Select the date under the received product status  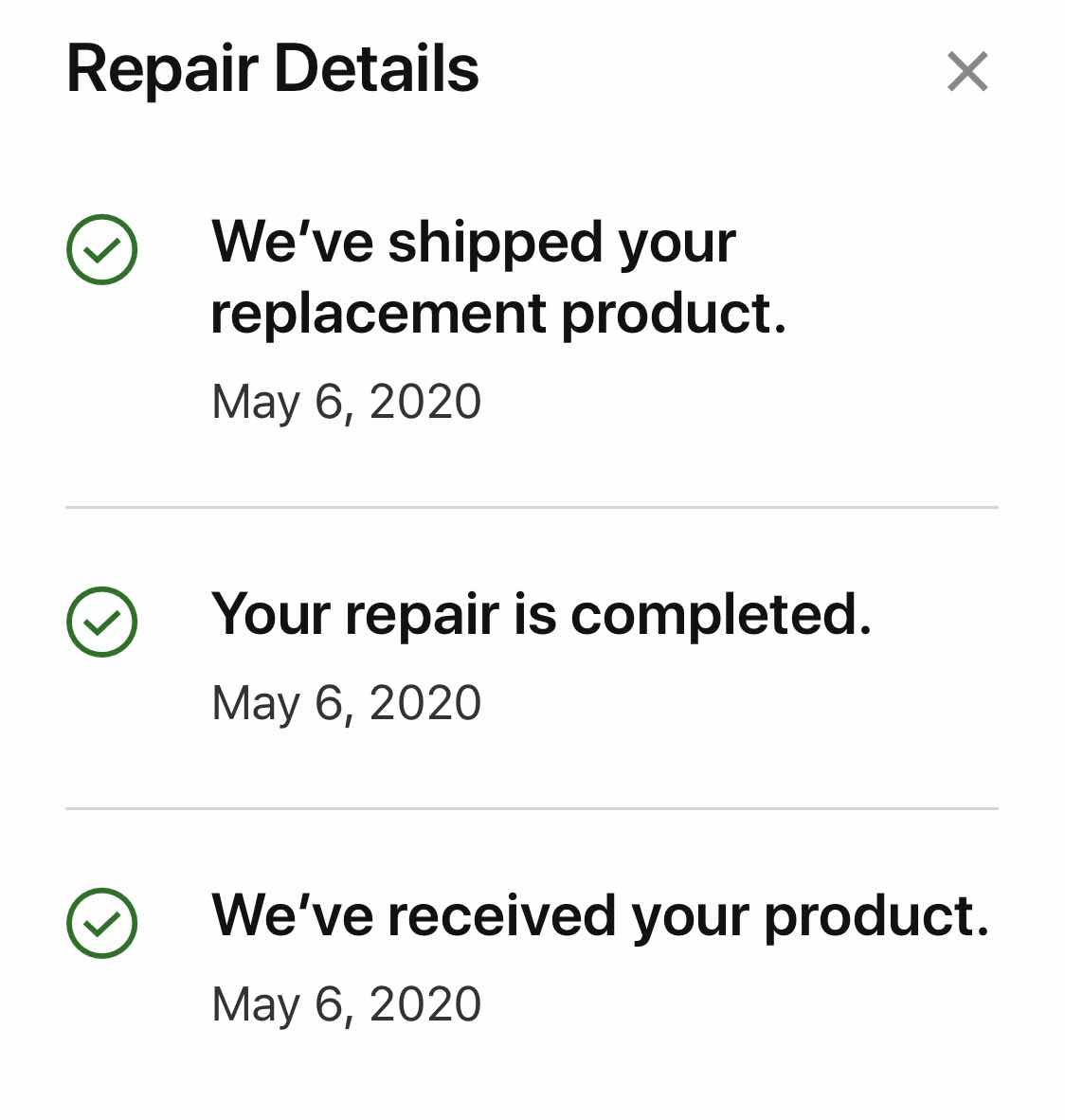pyautogui.click(x=347, y=1005)
